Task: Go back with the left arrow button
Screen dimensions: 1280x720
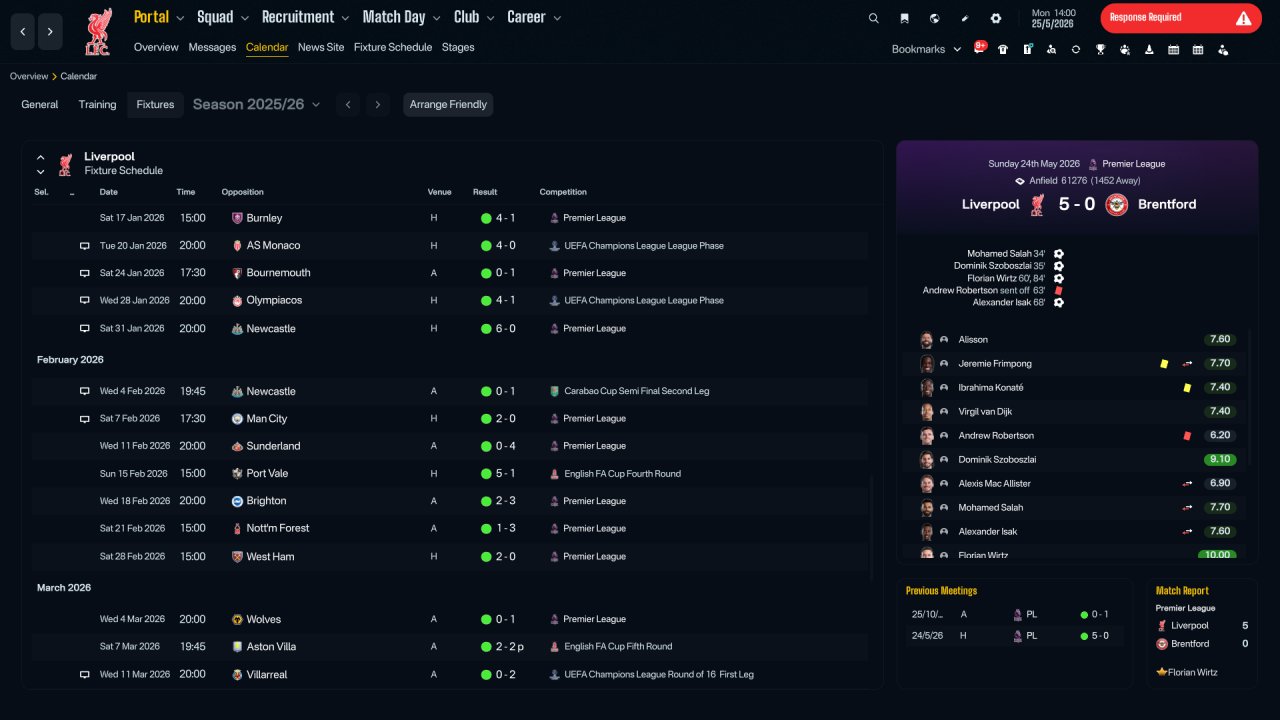Action: click(23, 32)
